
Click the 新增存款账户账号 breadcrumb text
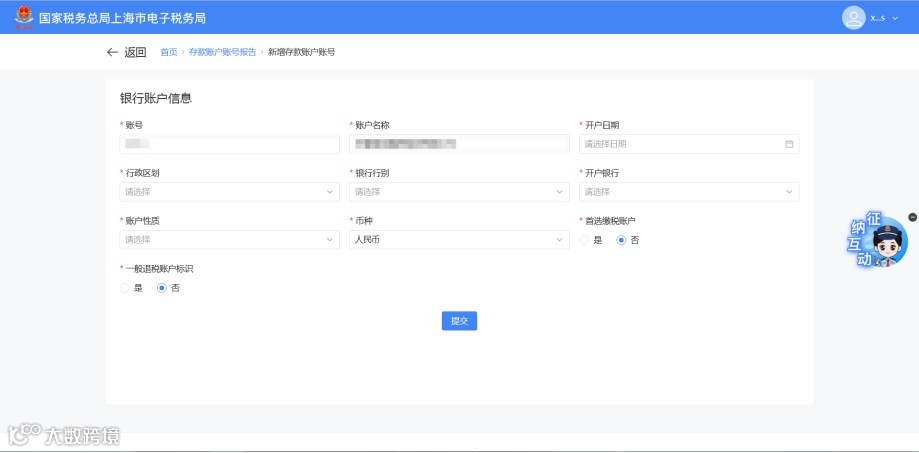click(x=301, y=52)
